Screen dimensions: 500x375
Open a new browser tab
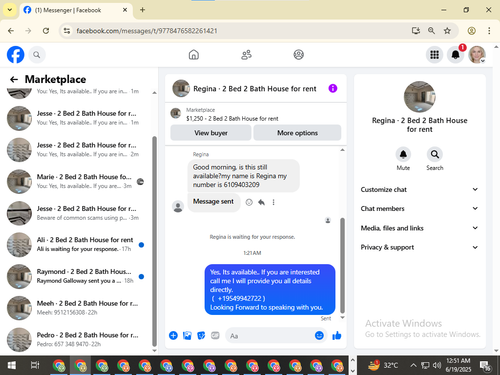tap(142, 10)
